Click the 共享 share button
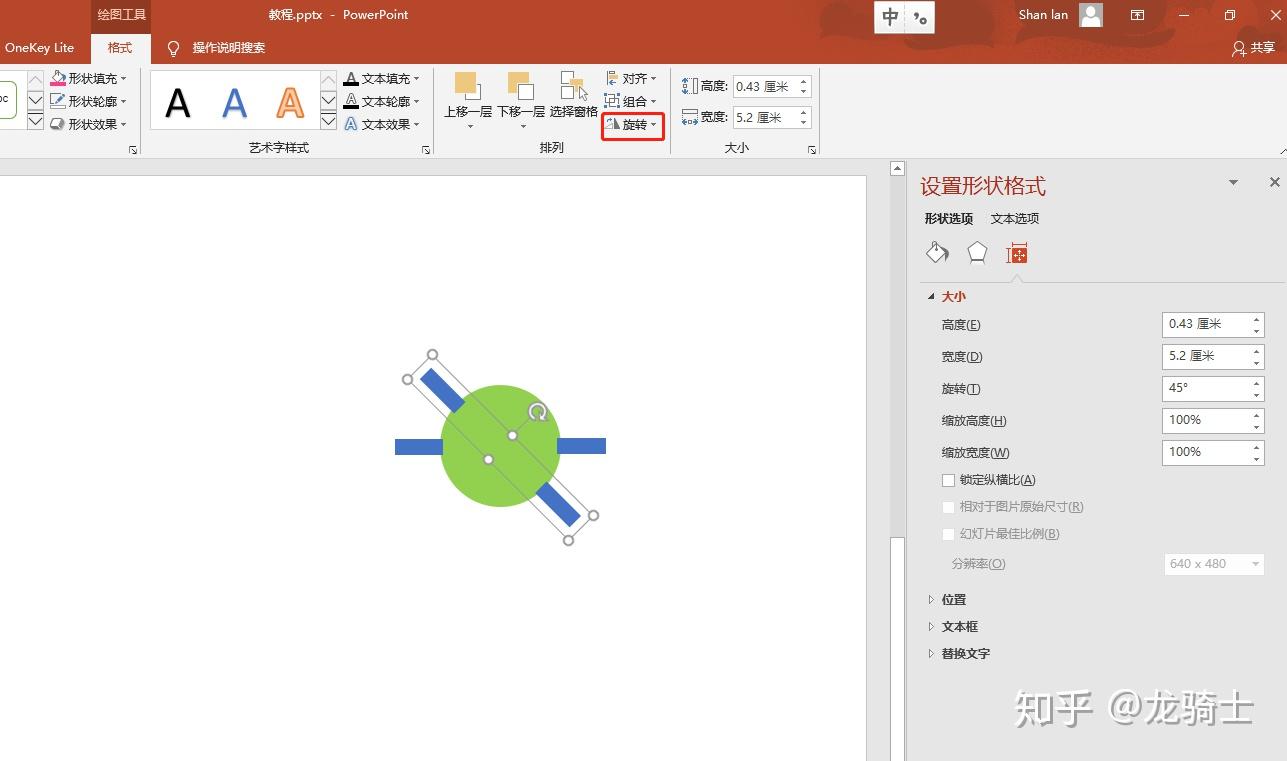Viewport: 1287px width, 761px height. click(x=1253, y=47)
